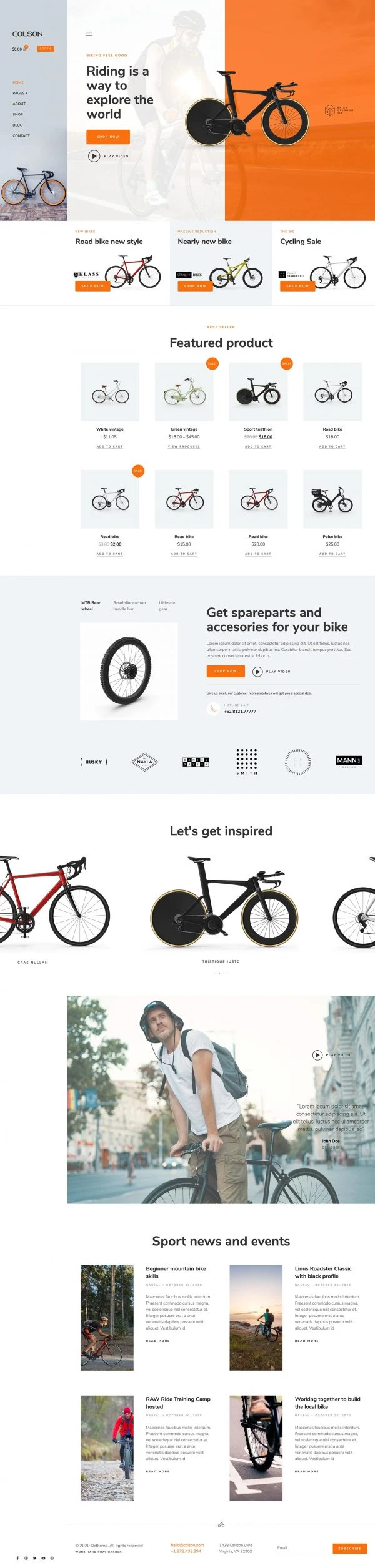Click the hotline phone icon
375x1568 pixels.
point(213,708)
